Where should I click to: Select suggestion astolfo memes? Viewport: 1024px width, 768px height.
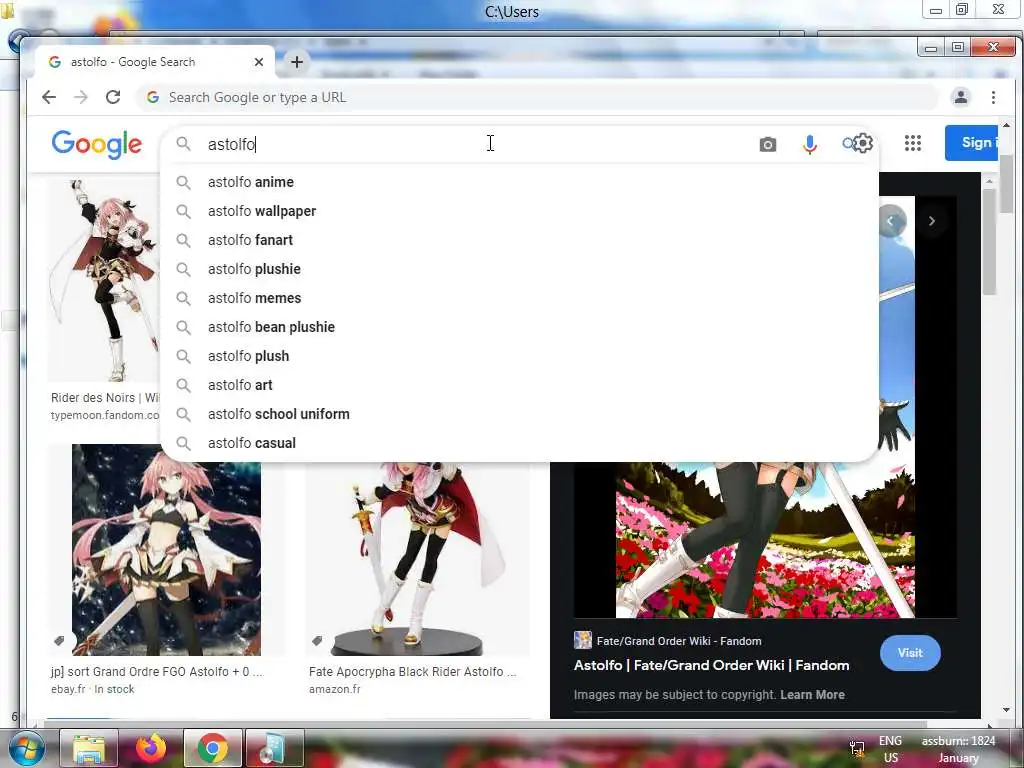tap(519, 298)
